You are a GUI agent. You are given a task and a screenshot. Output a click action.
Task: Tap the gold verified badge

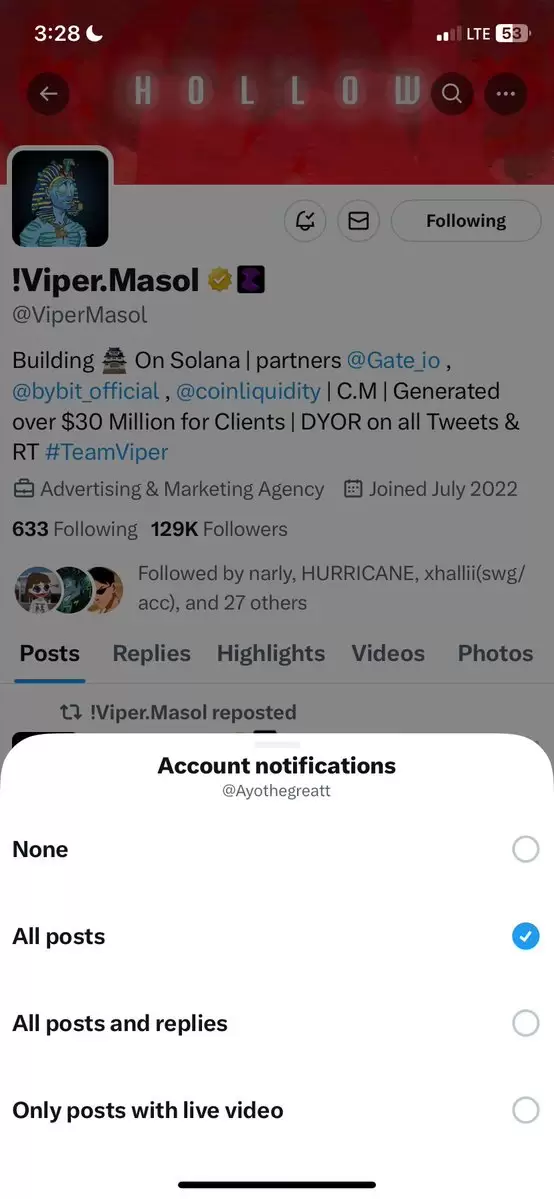click(220, 281)
